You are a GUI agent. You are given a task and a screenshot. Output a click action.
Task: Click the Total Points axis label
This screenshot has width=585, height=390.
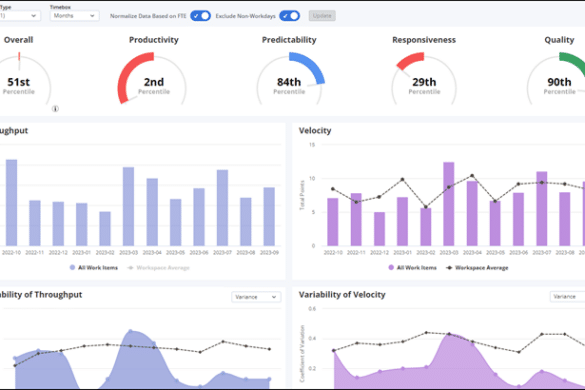coord(302,195)
